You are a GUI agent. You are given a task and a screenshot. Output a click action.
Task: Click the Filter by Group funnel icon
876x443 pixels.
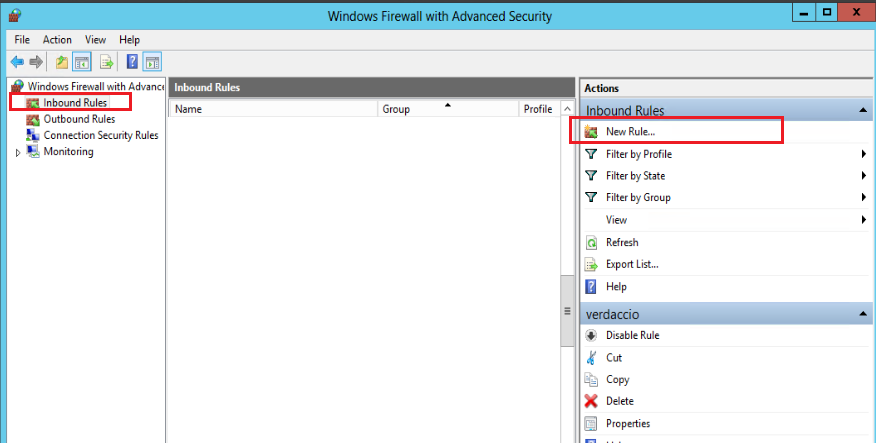(591, 197)
